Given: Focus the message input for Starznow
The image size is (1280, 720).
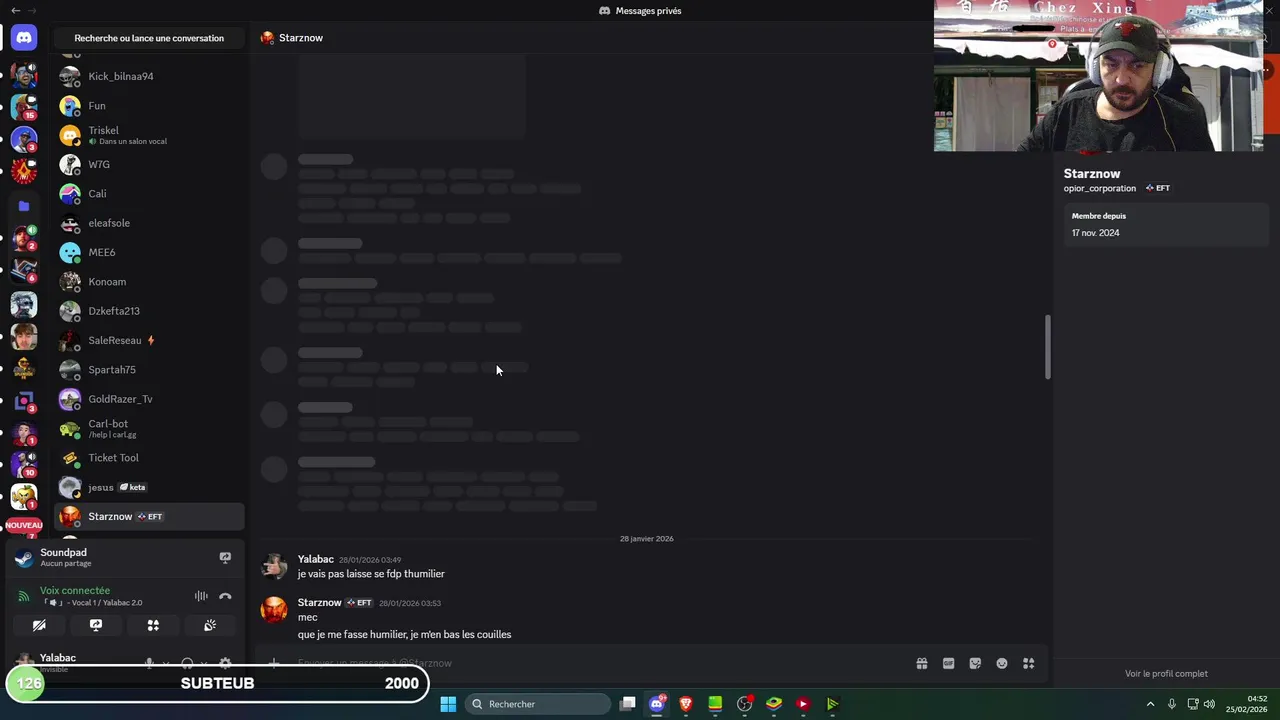Looking at the screenshot, I should (600, 663).
